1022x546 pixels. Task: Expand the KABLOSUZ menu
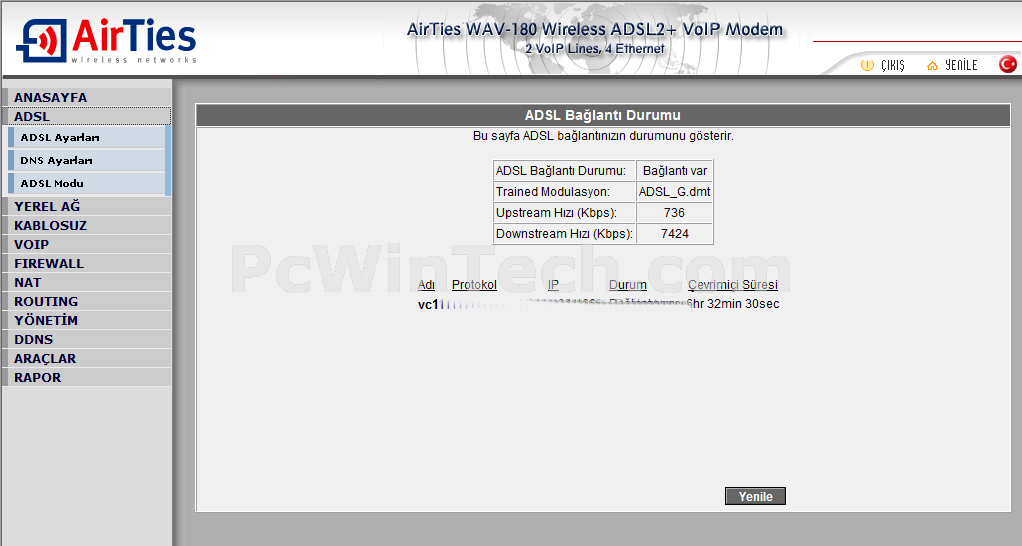[87, 225]
